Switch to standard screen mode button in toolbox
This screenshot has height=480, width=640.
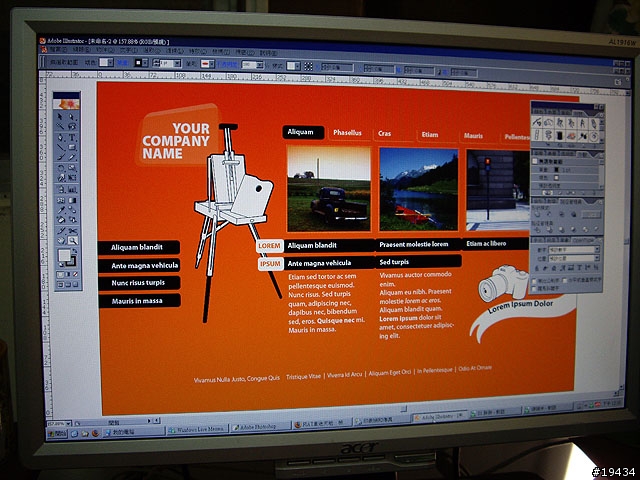[x=60, y=284]
